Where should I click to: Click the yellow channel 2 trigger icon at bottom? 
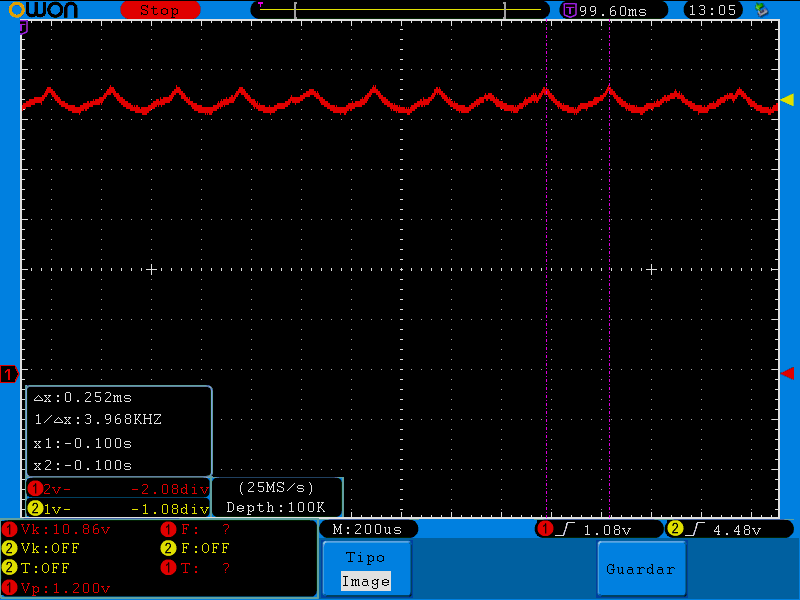[x=674, y=529]
